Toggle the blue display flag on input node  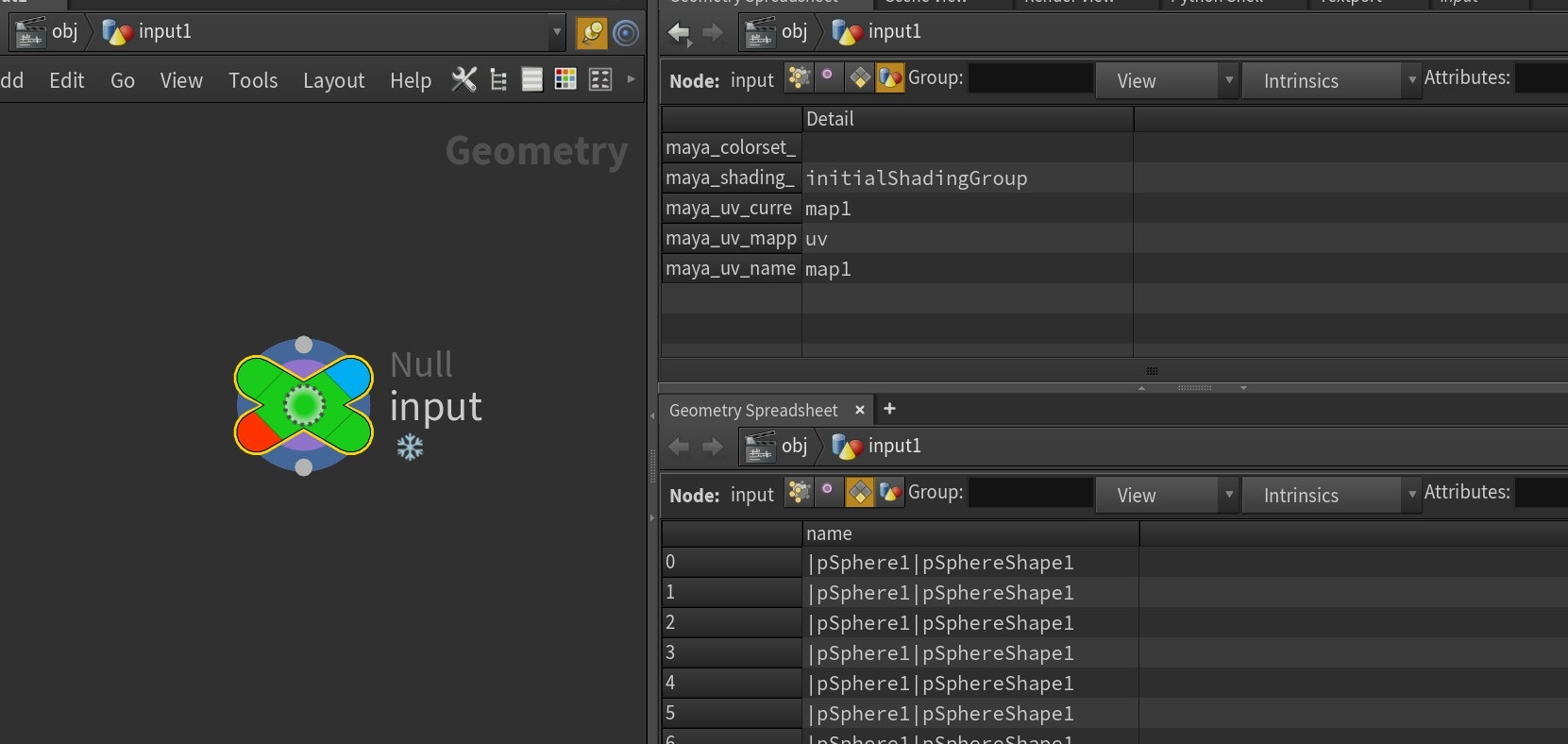[x=349, y=379]
